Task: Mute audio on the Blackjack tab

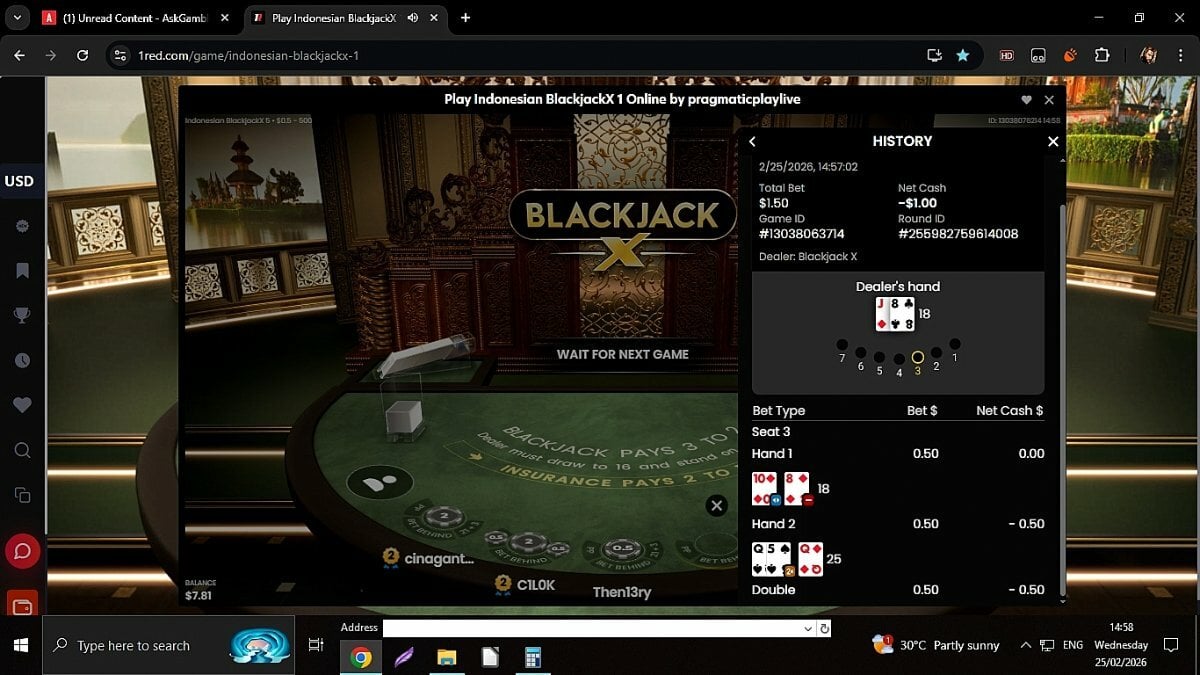Action: point(413,18)
